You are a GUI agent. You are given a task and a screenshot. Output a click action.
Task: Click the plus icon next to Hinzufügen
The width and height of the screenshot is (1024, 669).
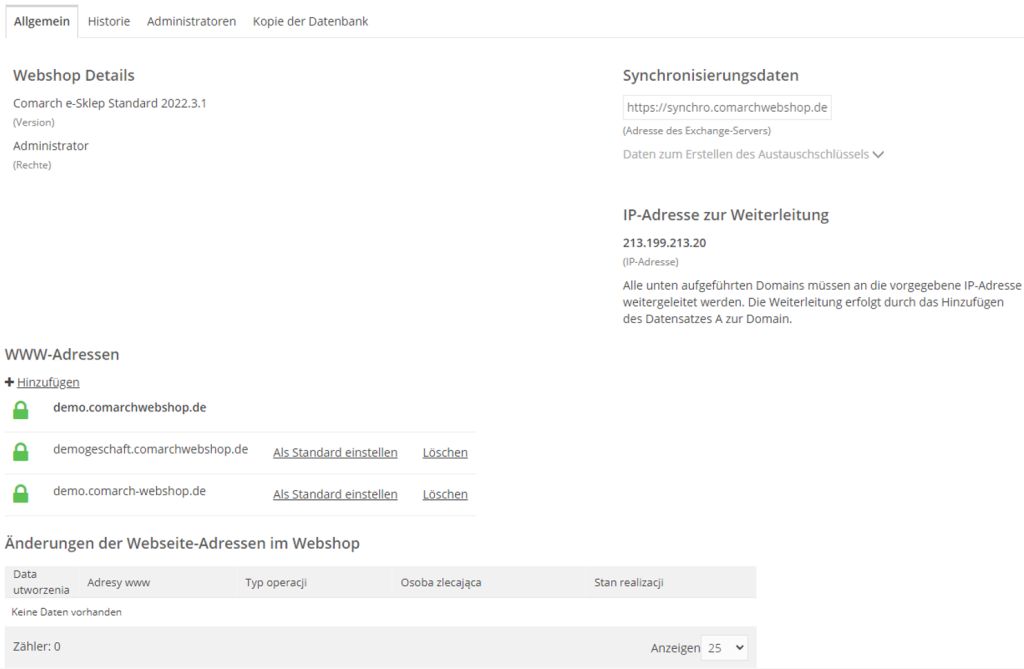pyautogui.click(x=9, y=382)
